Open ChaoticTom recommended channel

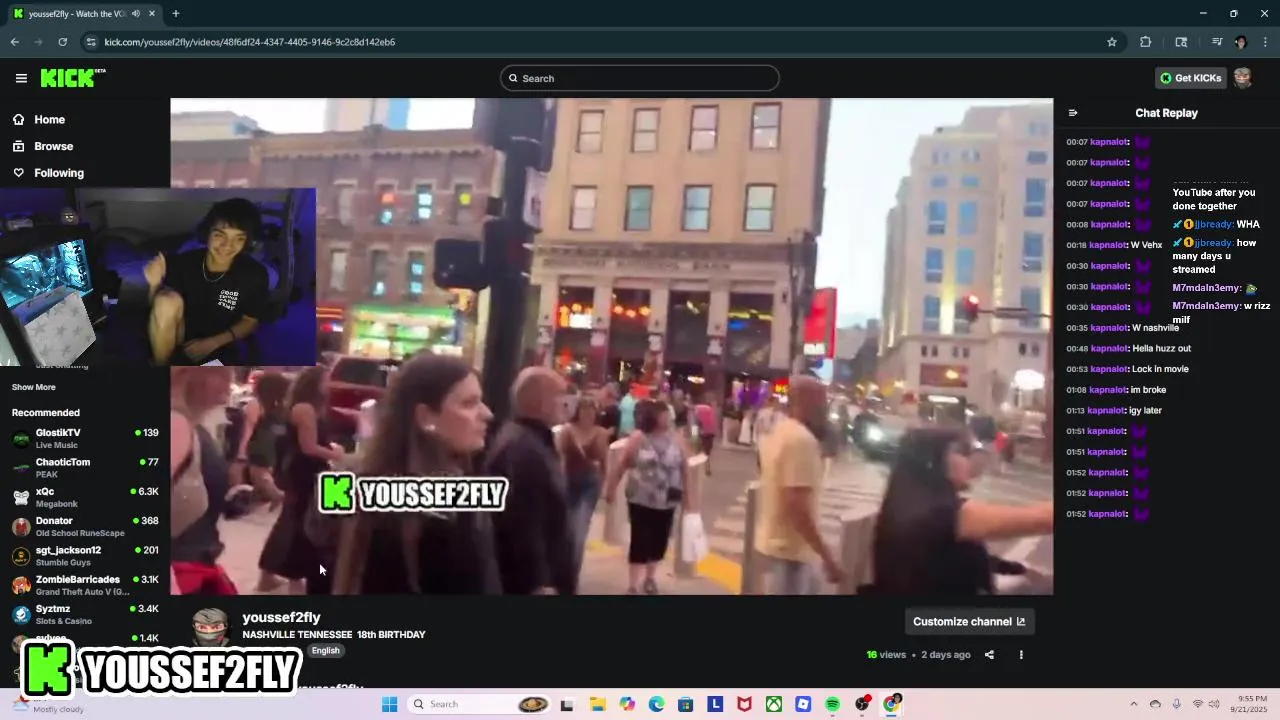(x=85, y=467)
